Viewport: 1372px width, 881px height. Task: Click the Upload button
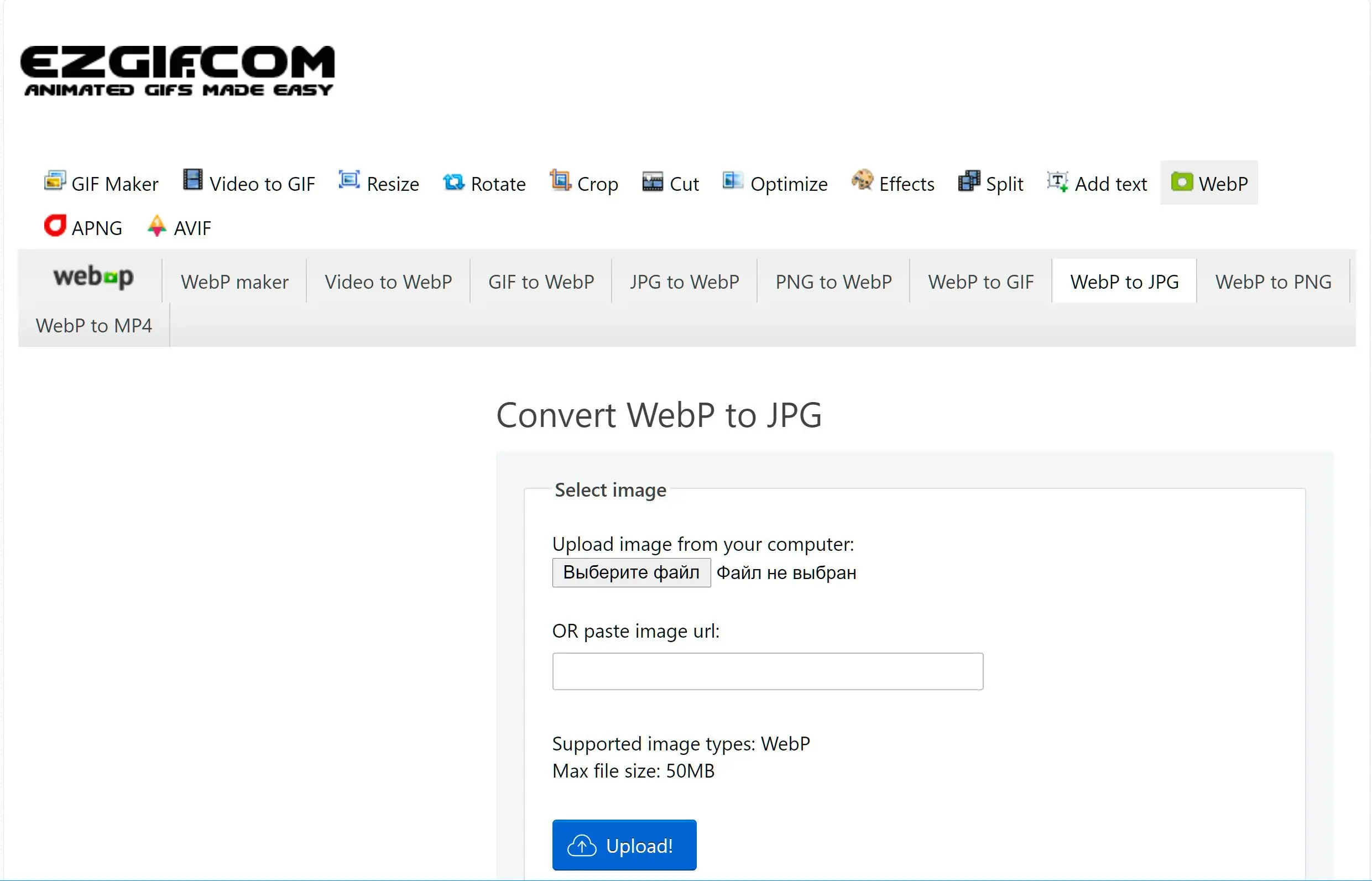pos(625,845)
